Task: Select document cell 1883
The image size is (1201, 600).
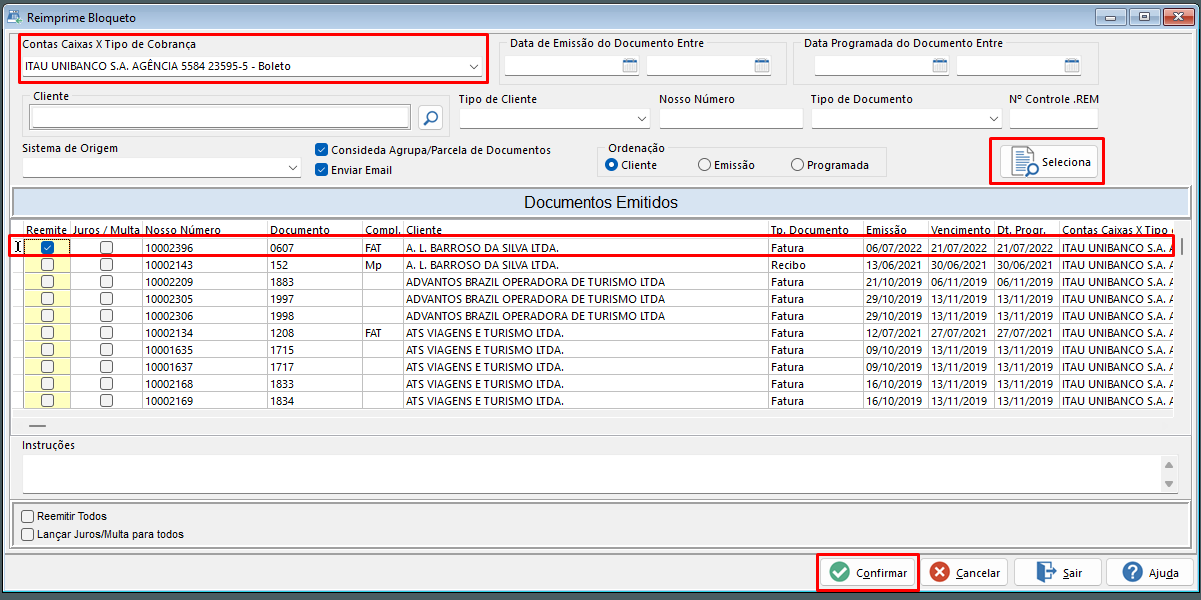Action: (315, 282)
